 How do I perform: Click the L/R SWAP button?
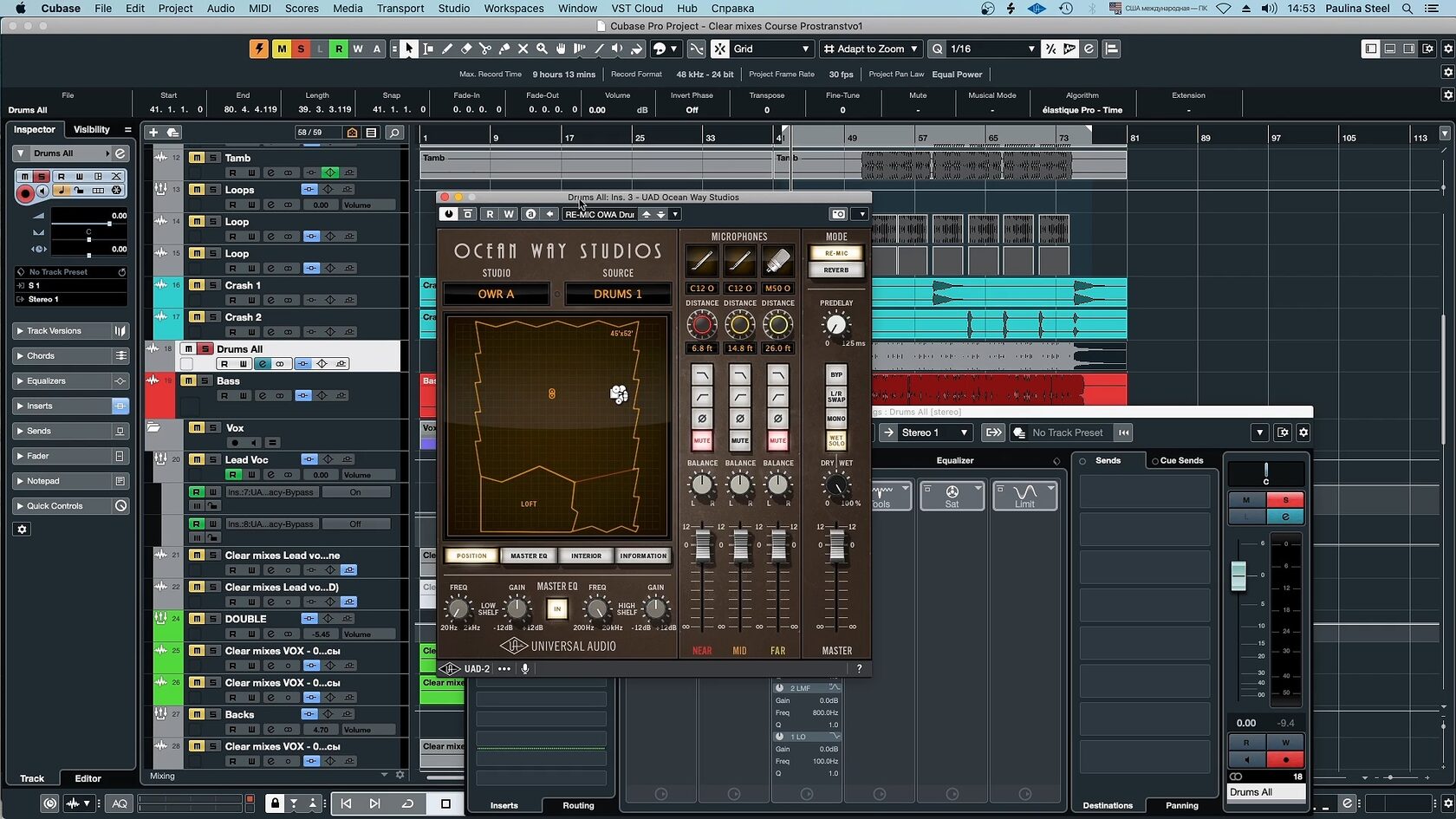(x=836, y=397)
